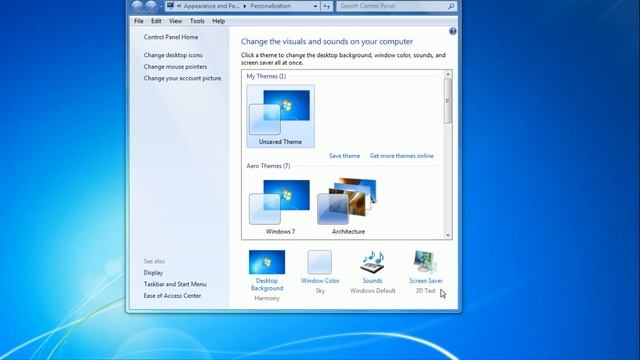Open the Display link under See also
The image size is (640, 360).
(x=153, y=273)
